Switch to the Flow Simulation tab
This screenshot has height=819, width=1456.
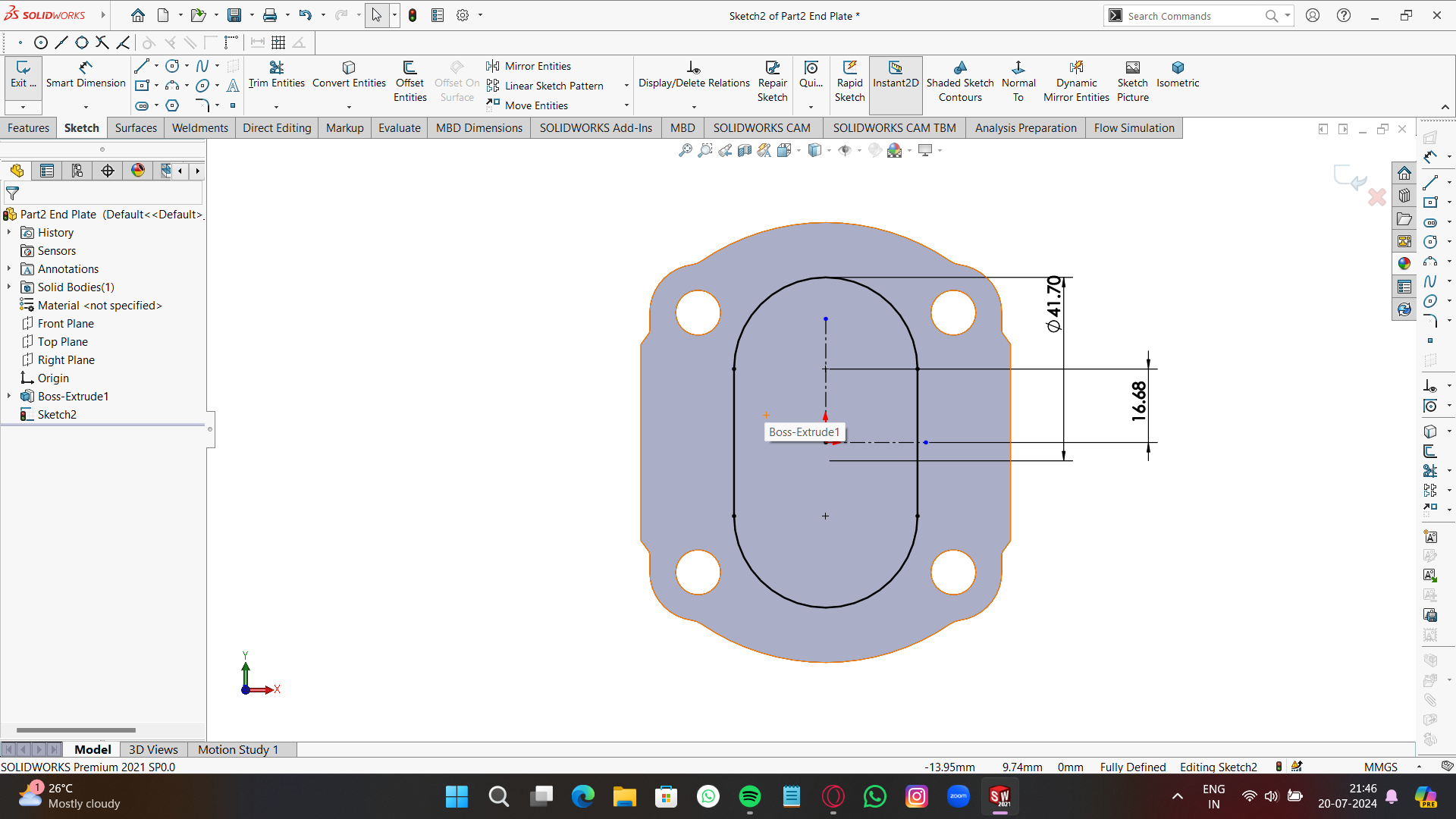pos(1134,127)
